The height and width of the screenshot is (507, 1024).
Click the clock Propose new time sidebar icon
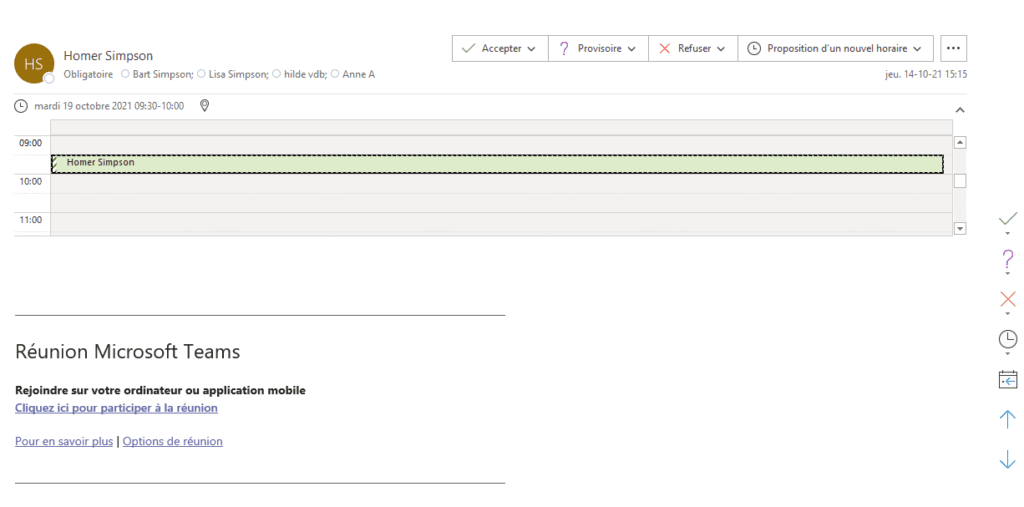pyautogui.click(x=1008, y=339)
